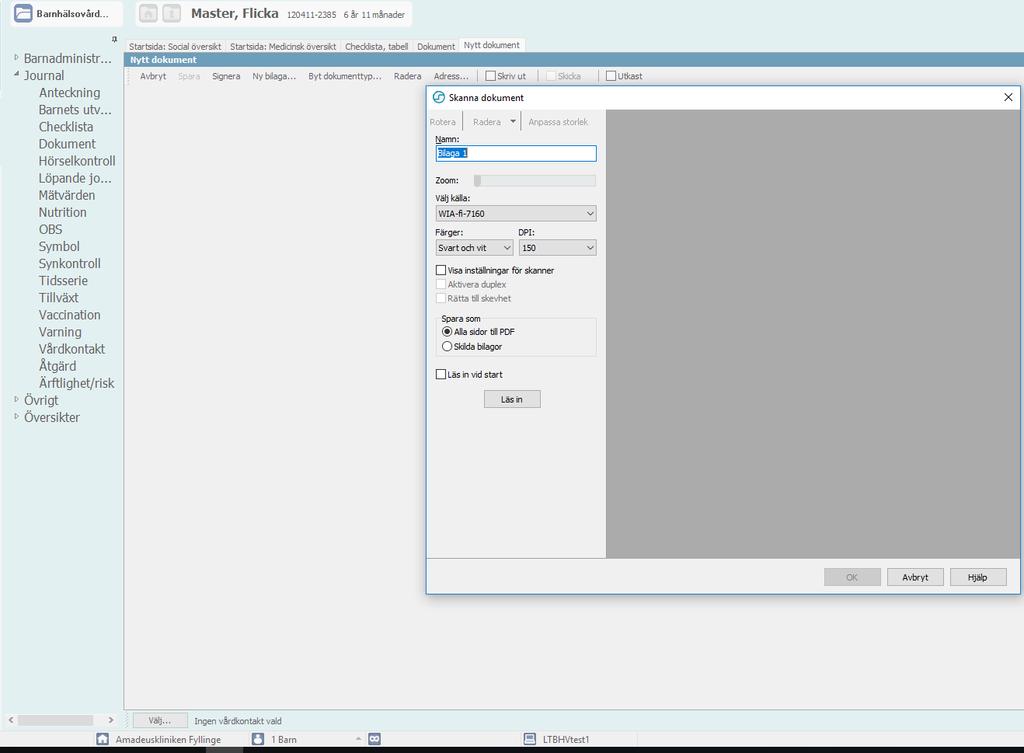
Task: Collapse the Journal tree node
Action: pos(16,74)
